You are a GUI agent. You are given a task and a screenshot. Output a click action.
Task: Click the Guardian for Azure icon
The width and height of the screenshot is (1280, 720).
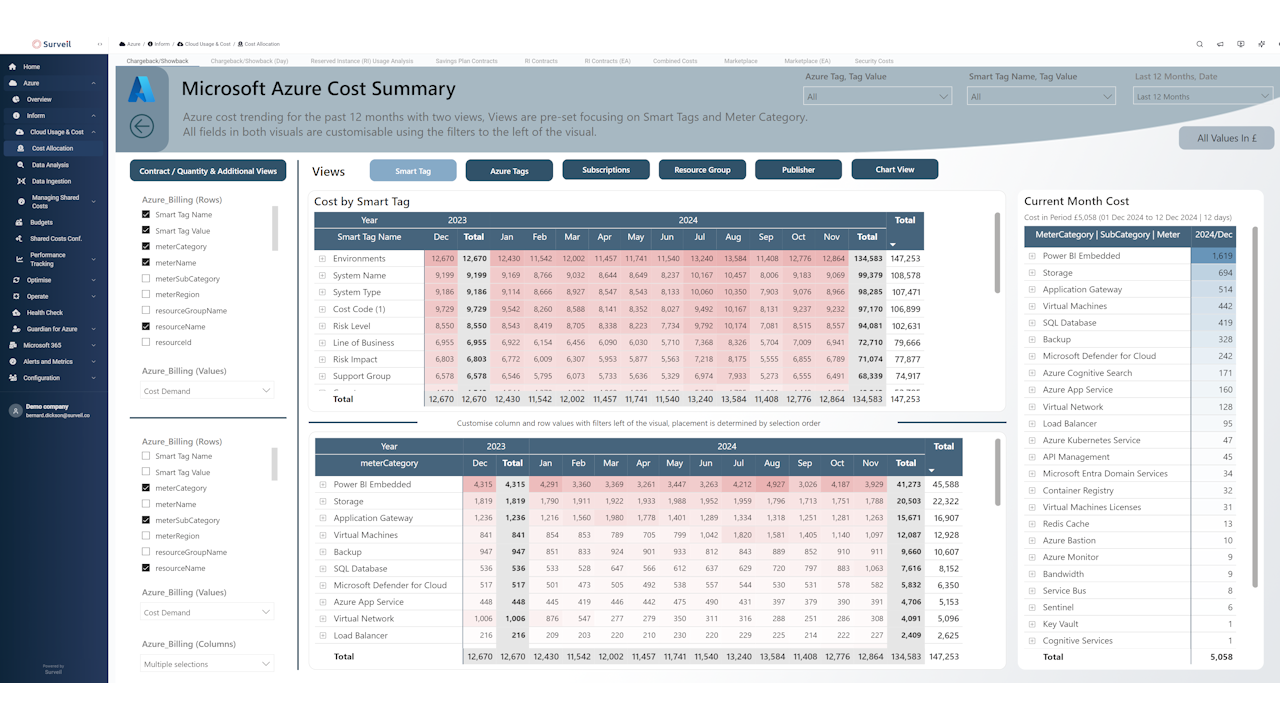click(x=17, y=329)
